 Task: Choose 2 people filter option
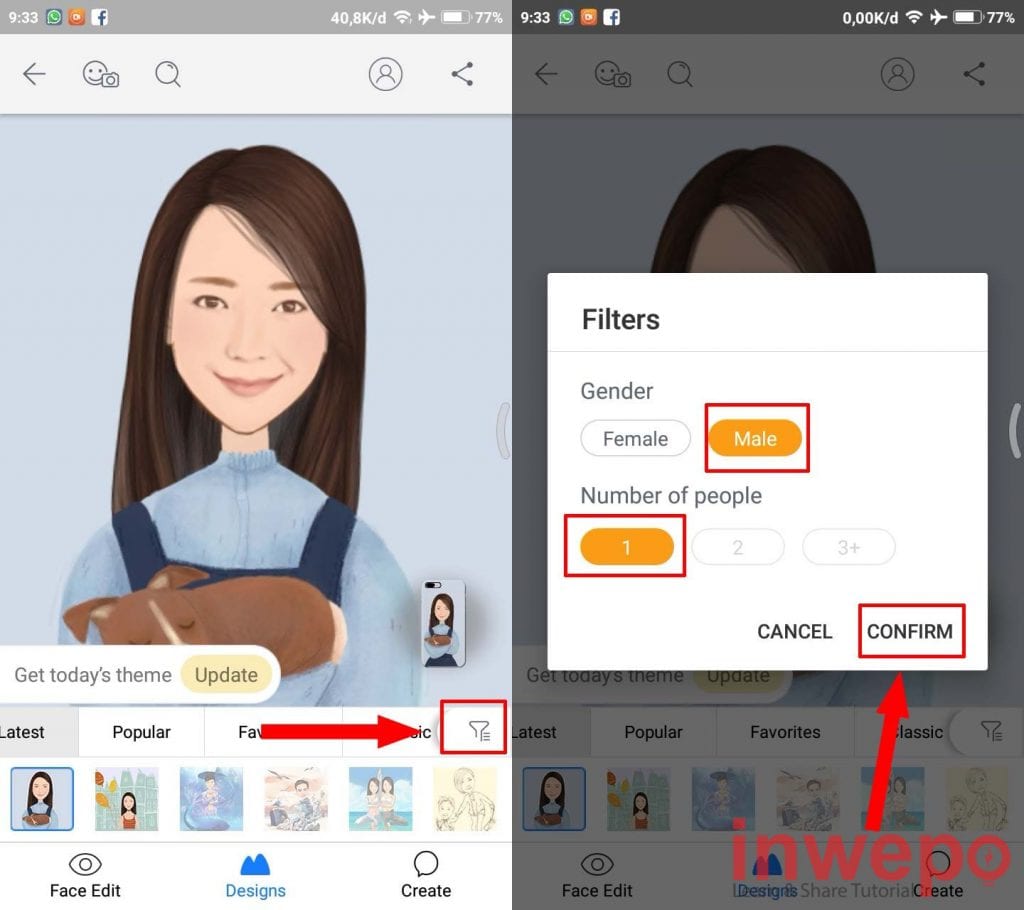point(738,547)
